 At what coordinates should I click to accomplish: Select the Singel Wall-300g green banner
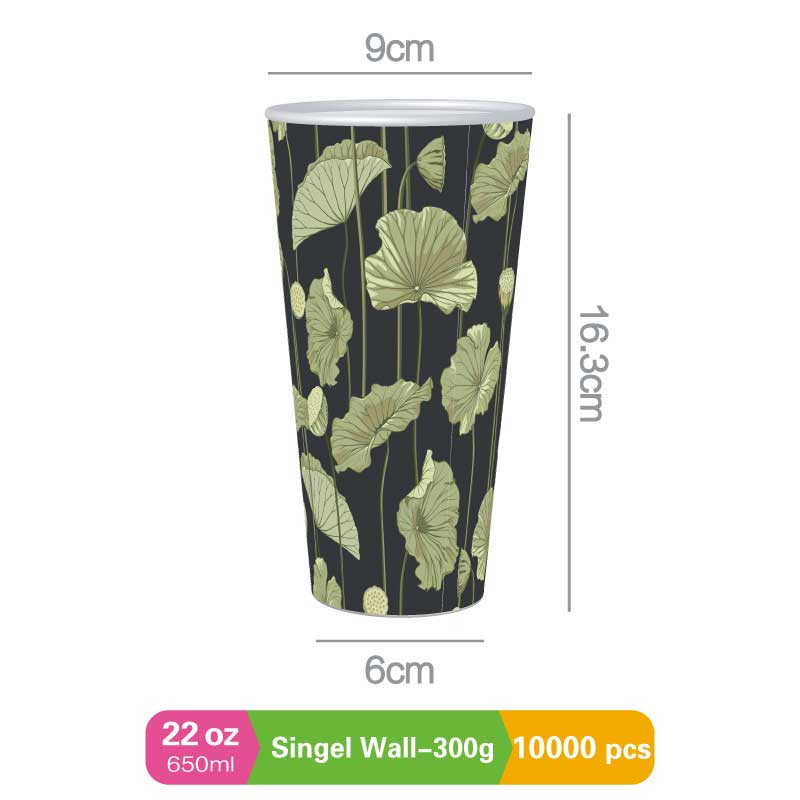tap(382, 748)
